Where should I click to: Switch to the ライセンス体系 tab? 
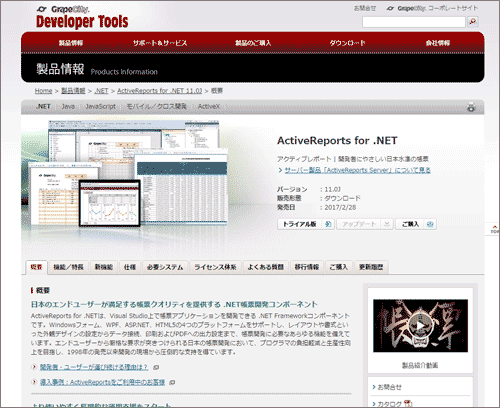pos(215,267)
